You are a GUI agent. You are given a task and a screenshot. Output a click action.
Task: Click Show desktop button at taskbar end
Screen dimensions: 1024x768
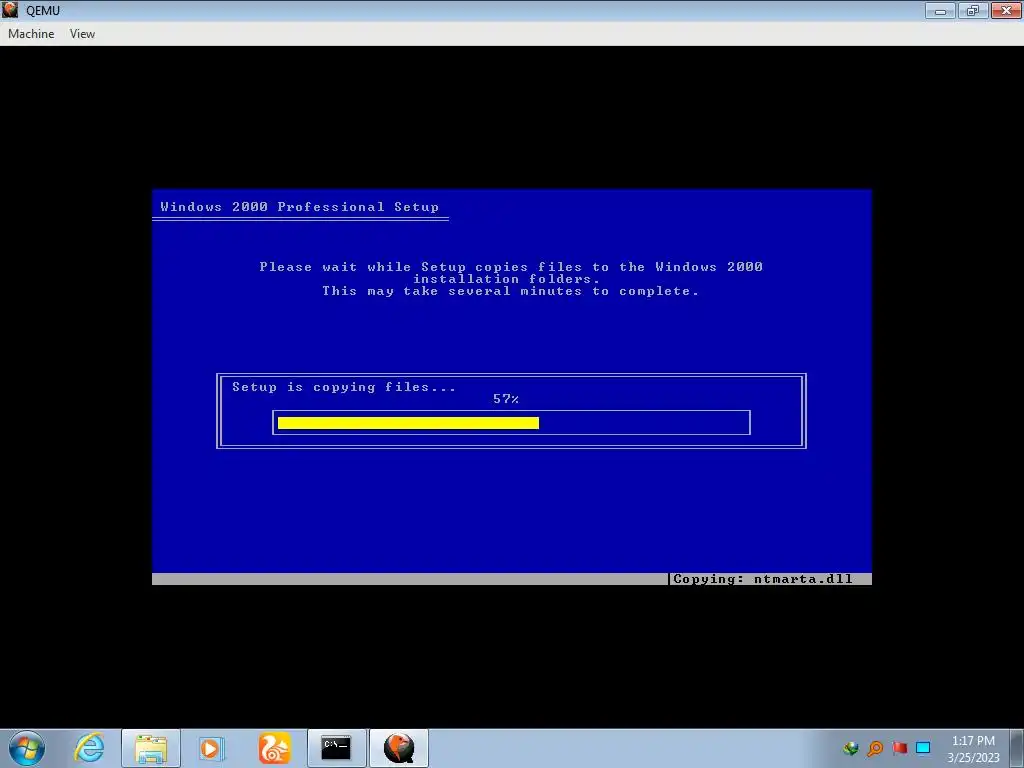pyautogui.click(x=1017, y=748)
